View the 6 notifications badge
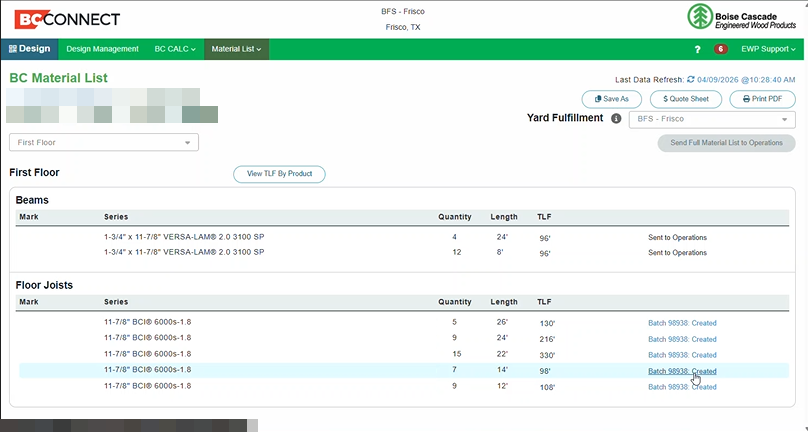The width and height of the screenshot is (808, 432). point(720,49)
